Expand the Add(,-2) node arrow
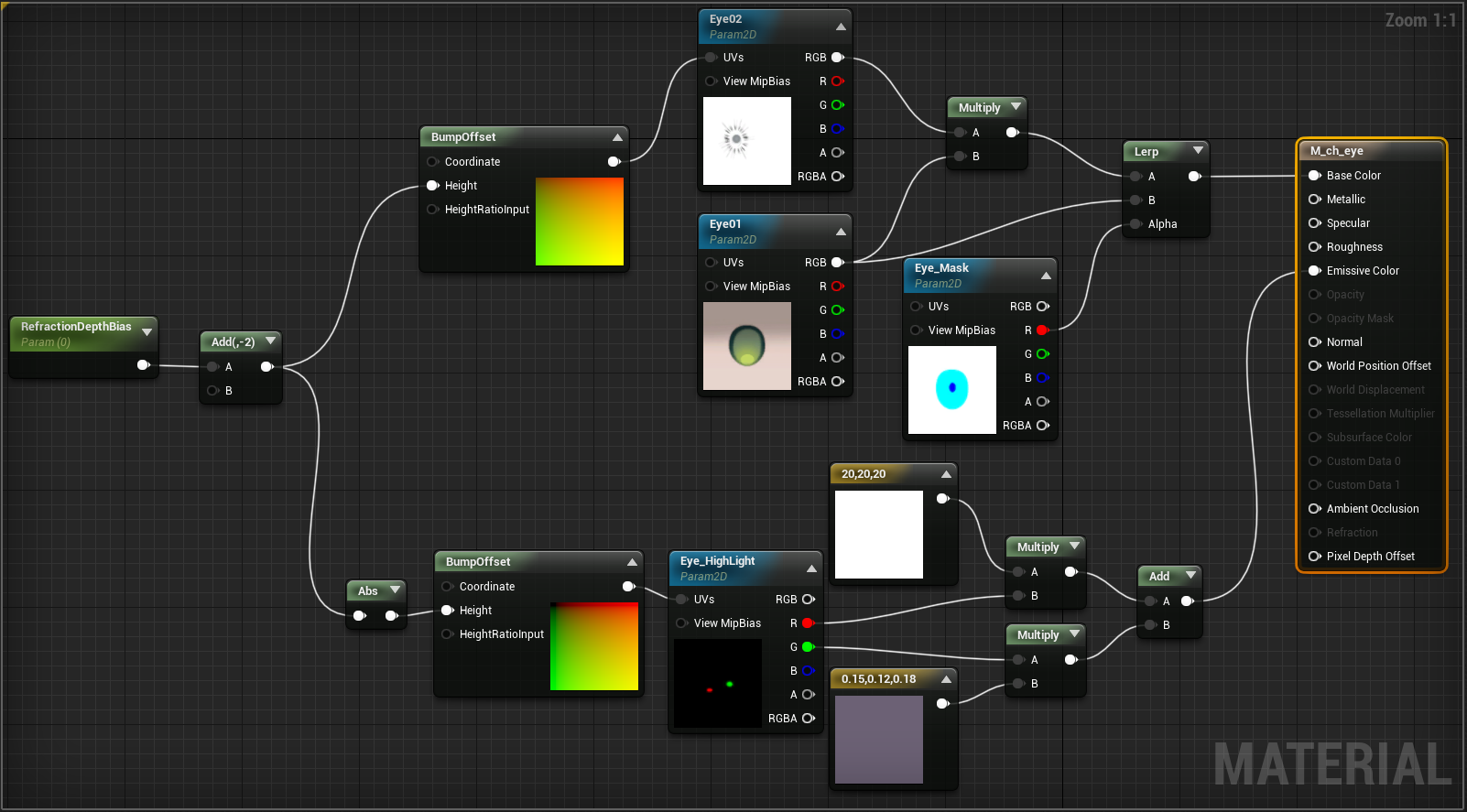 click(x=270, y=341)
